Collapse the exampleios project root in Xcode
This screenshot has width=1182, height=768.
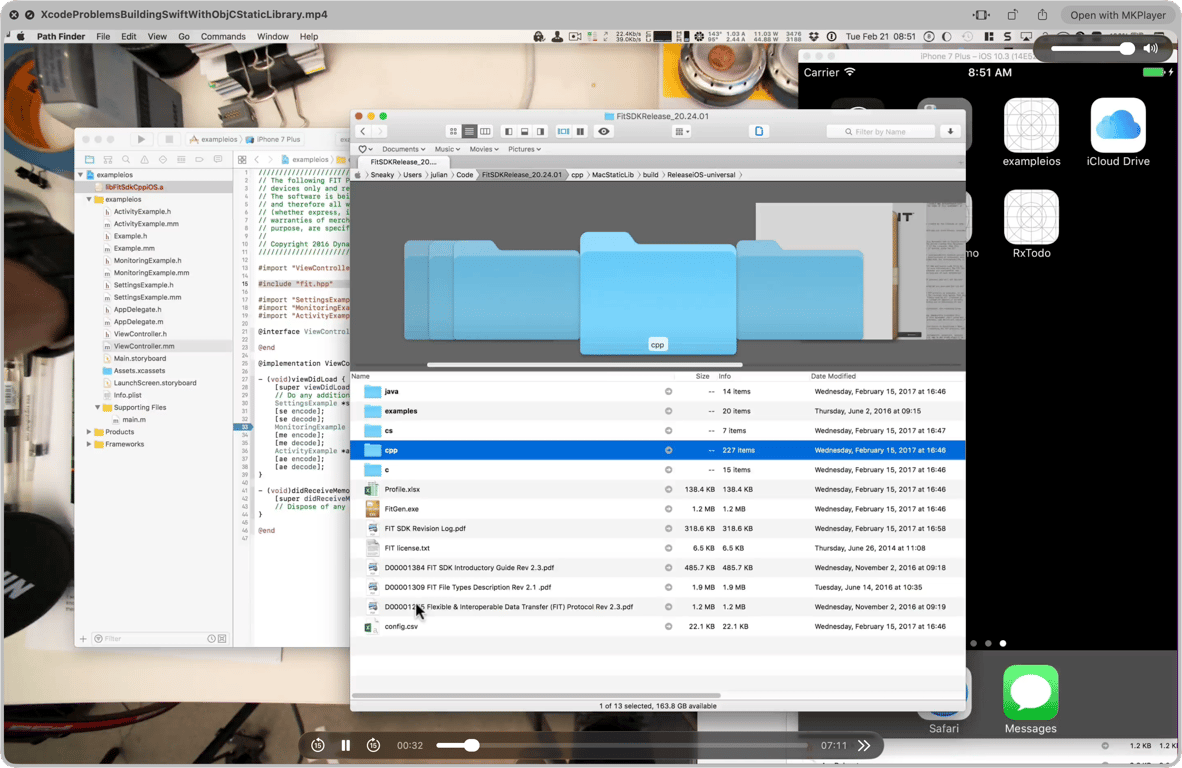click(81, 175)
